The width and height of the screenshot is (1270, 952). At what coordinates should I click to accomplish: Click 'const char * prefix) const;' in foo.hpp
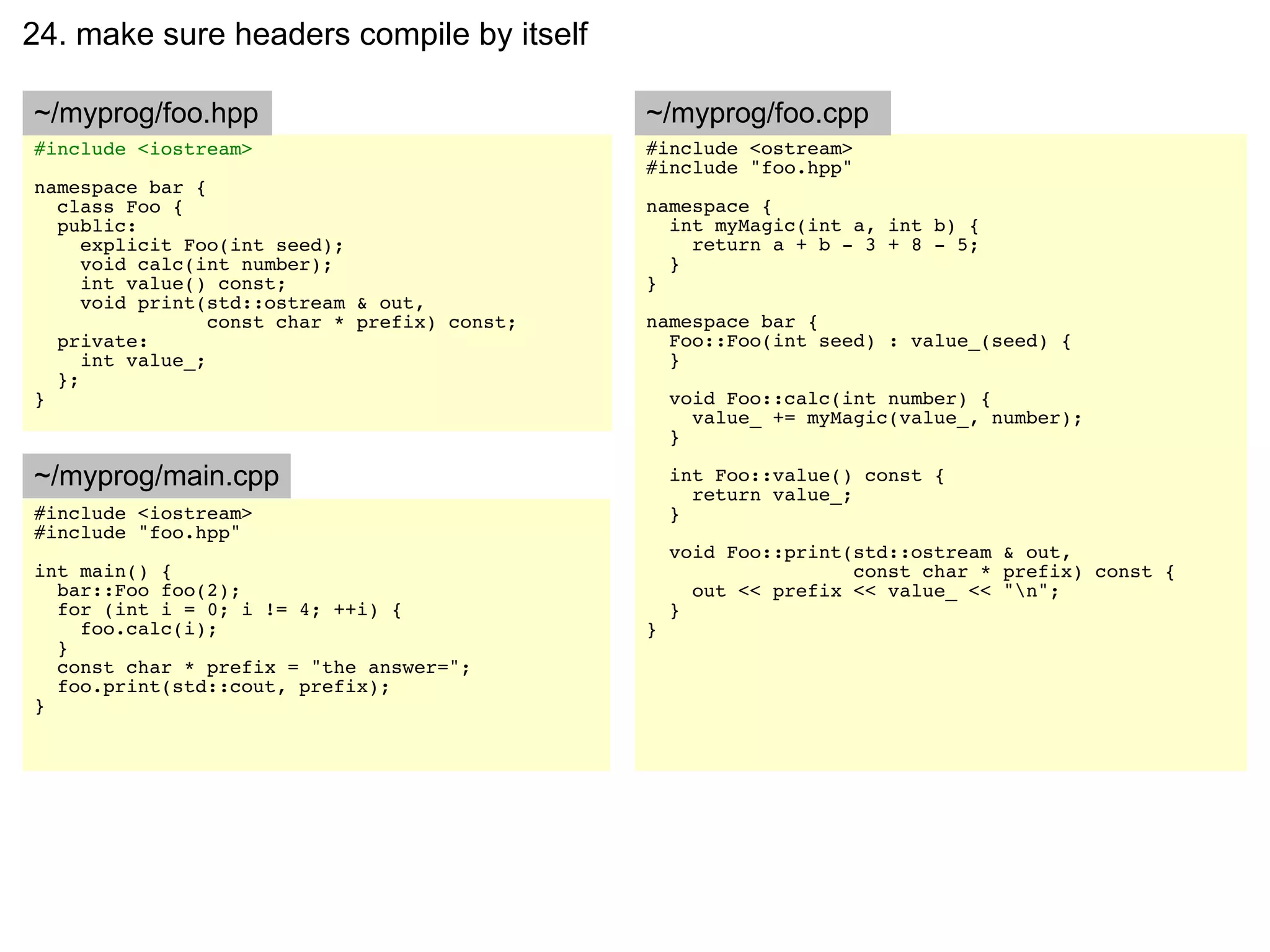[x=362, y=323]
